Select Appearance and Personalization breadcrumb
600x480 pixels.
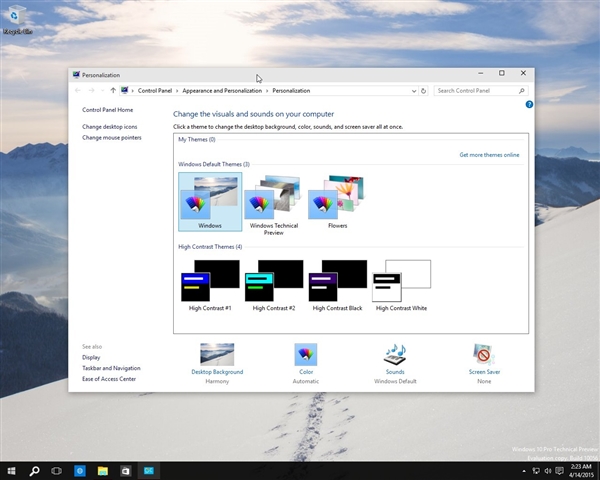222,90
